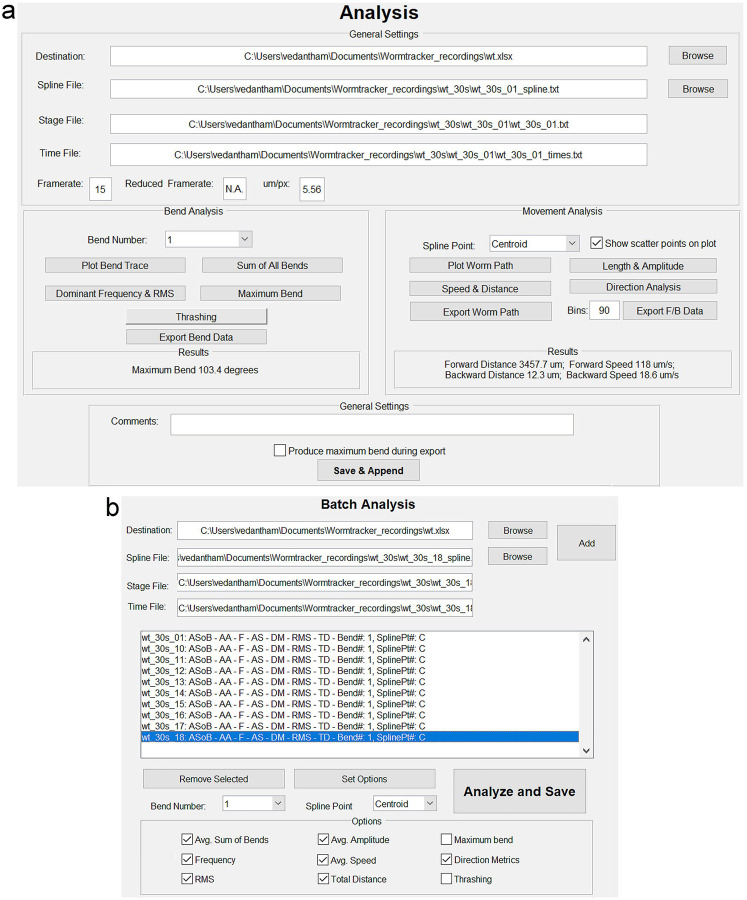Click Direction Analysis button
747x900 pixels.
point(643,286)
